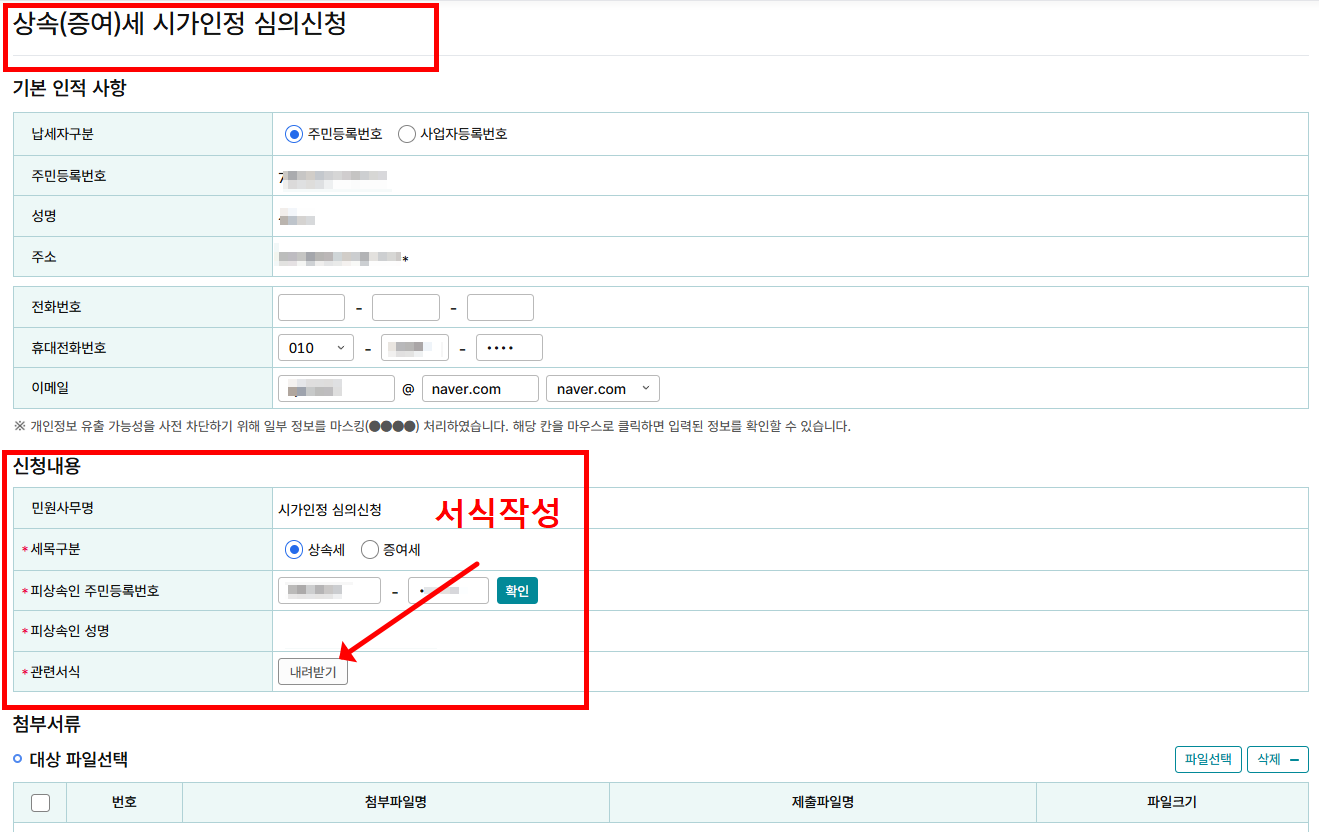1319x832 pixels.
Task: Click the 개인정보 masking notice text
Action: click(x=432, y=427)
